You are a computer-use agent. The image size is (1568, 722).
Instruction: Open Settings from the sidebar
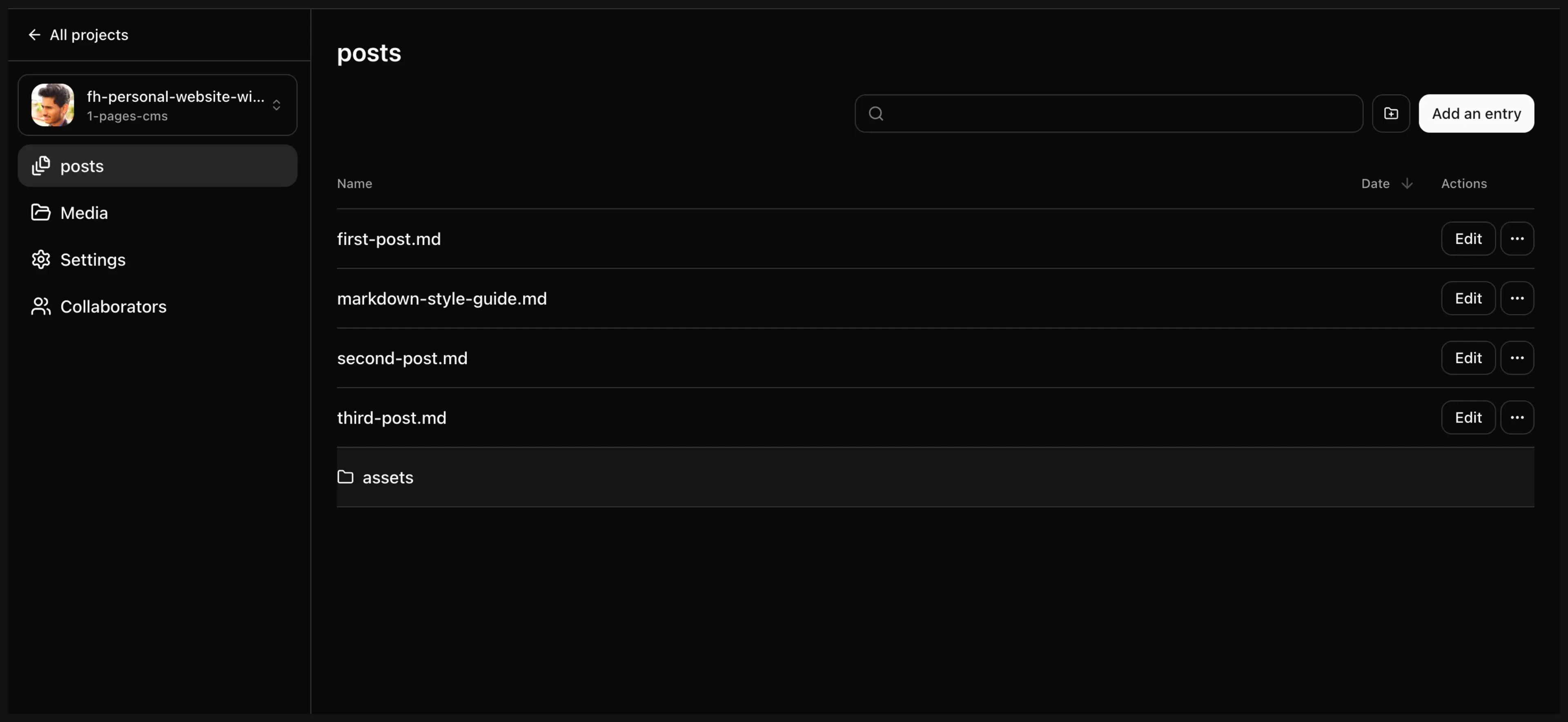(x=93, y=260)
